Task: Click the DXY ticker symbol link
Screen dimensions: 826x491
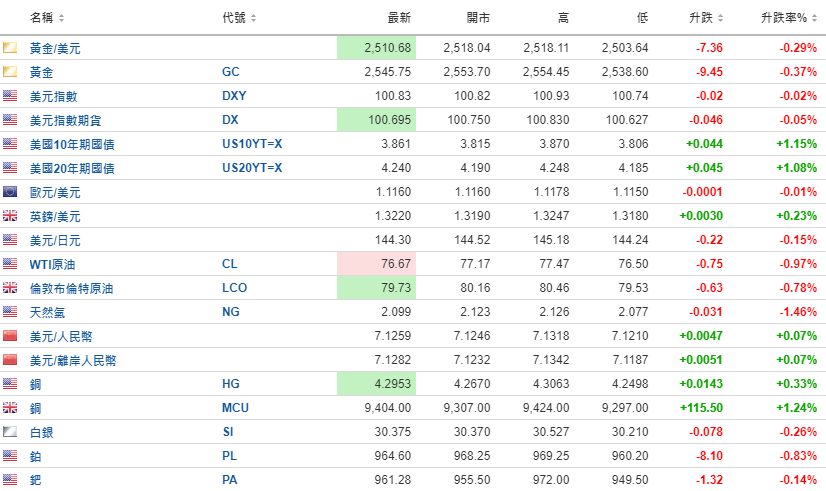Action: pyautogui.click(x=234, y=96)
